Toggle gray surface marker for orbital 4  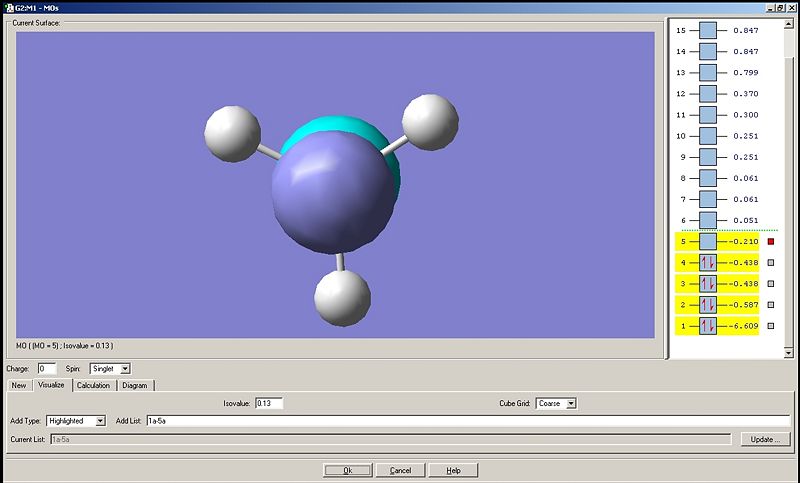pyautogui.click(x=771, y=263)
